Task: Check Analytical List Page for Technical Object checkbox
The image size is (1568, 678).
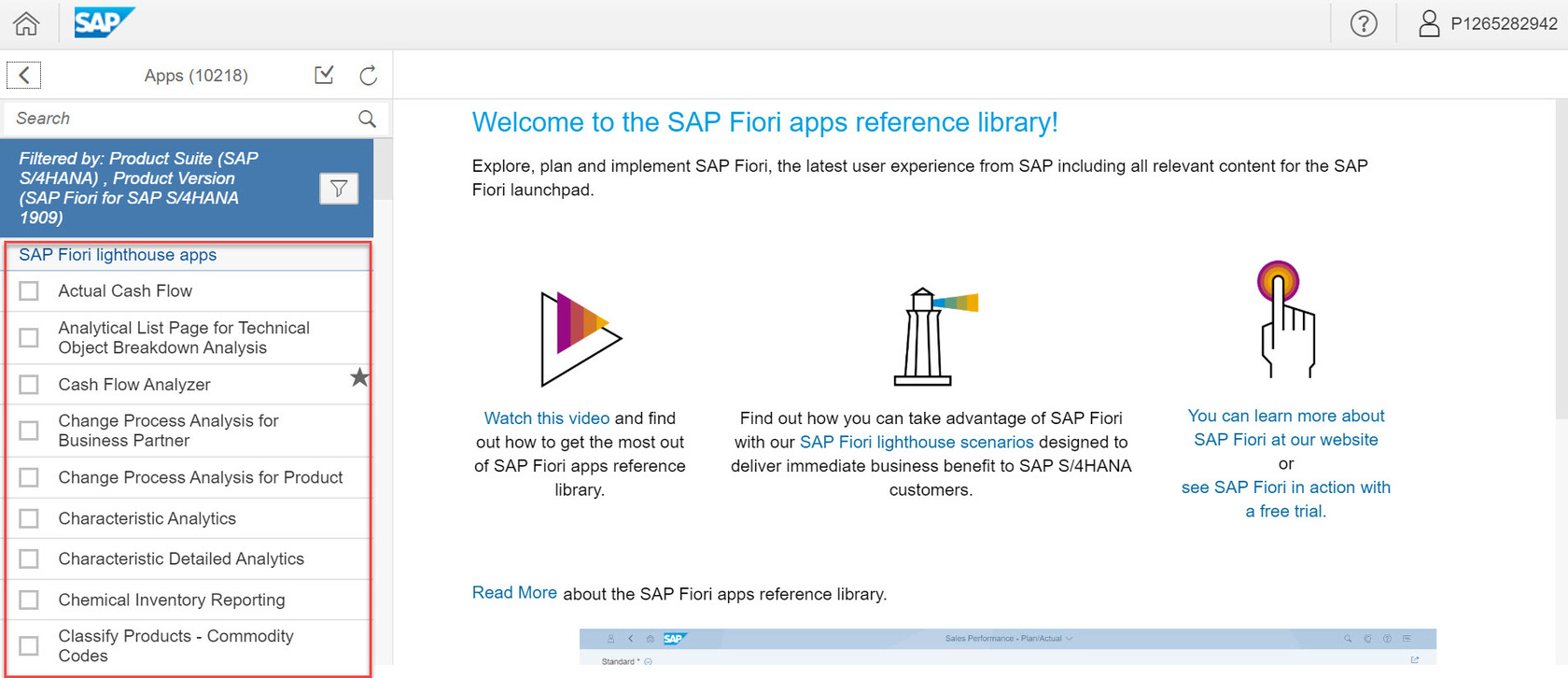Action: (29, 337)
